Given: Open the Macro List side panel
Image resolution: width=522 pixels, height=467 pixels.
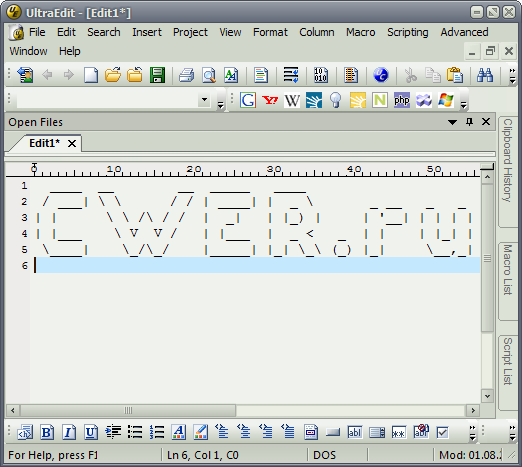Looking at the screenshot, I should 507,269.
